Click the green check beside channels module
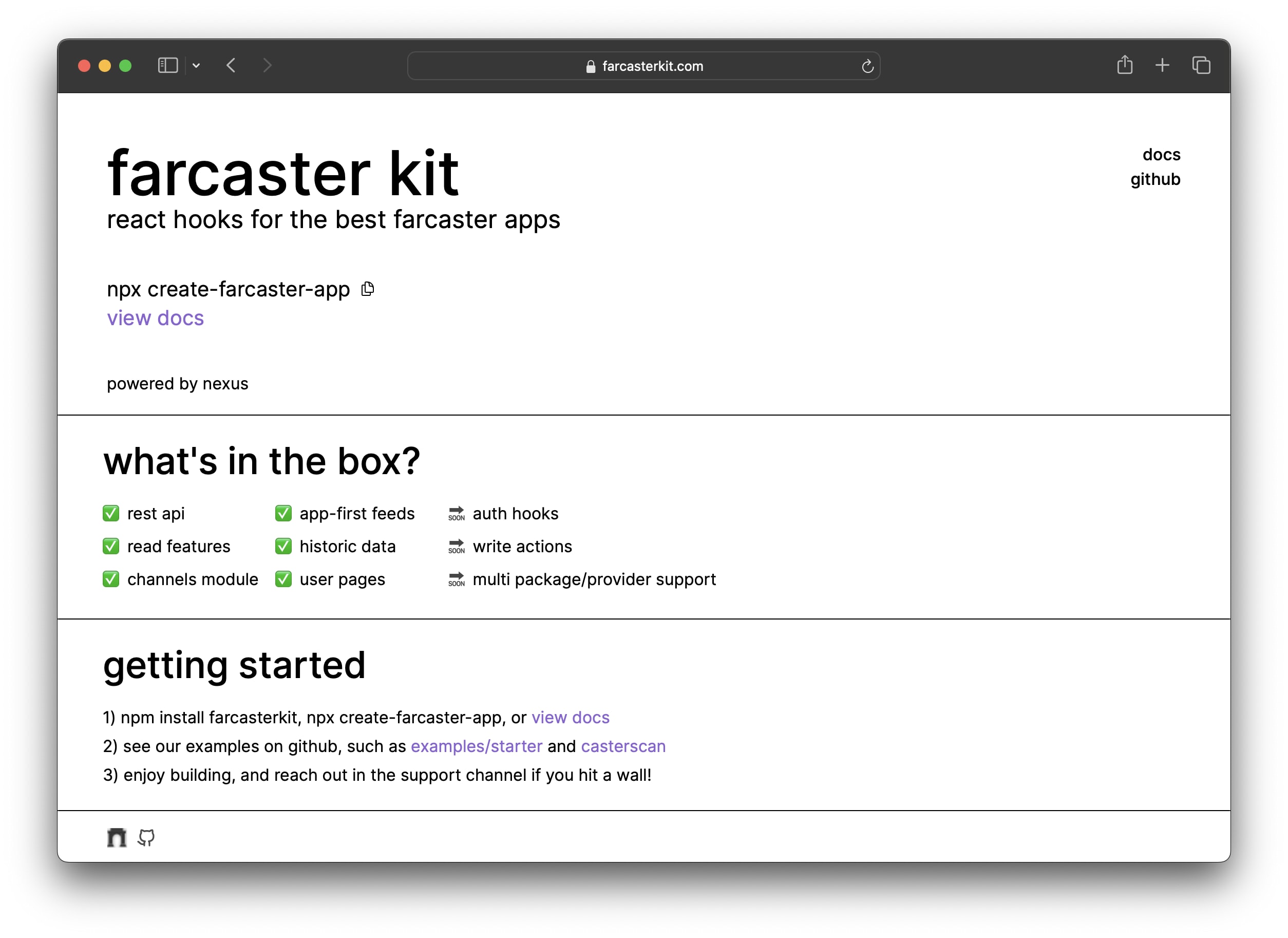The image size is (1288, 938). point(111,579)
